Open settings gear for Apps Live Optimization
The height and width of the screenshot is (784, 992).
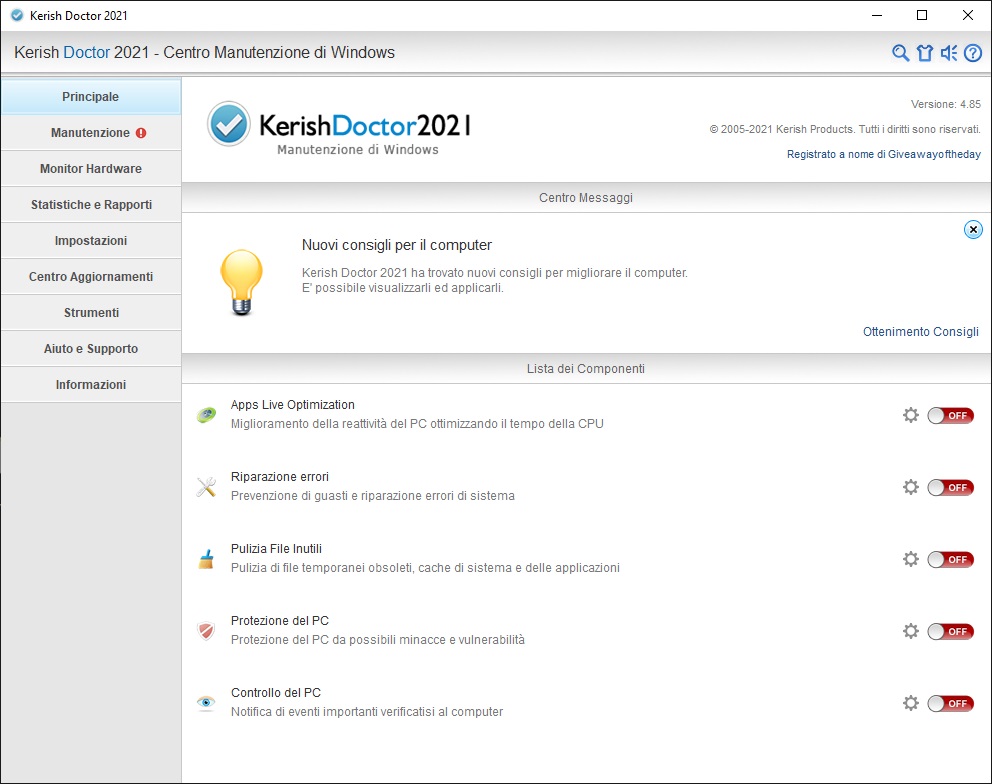[910, 415]
